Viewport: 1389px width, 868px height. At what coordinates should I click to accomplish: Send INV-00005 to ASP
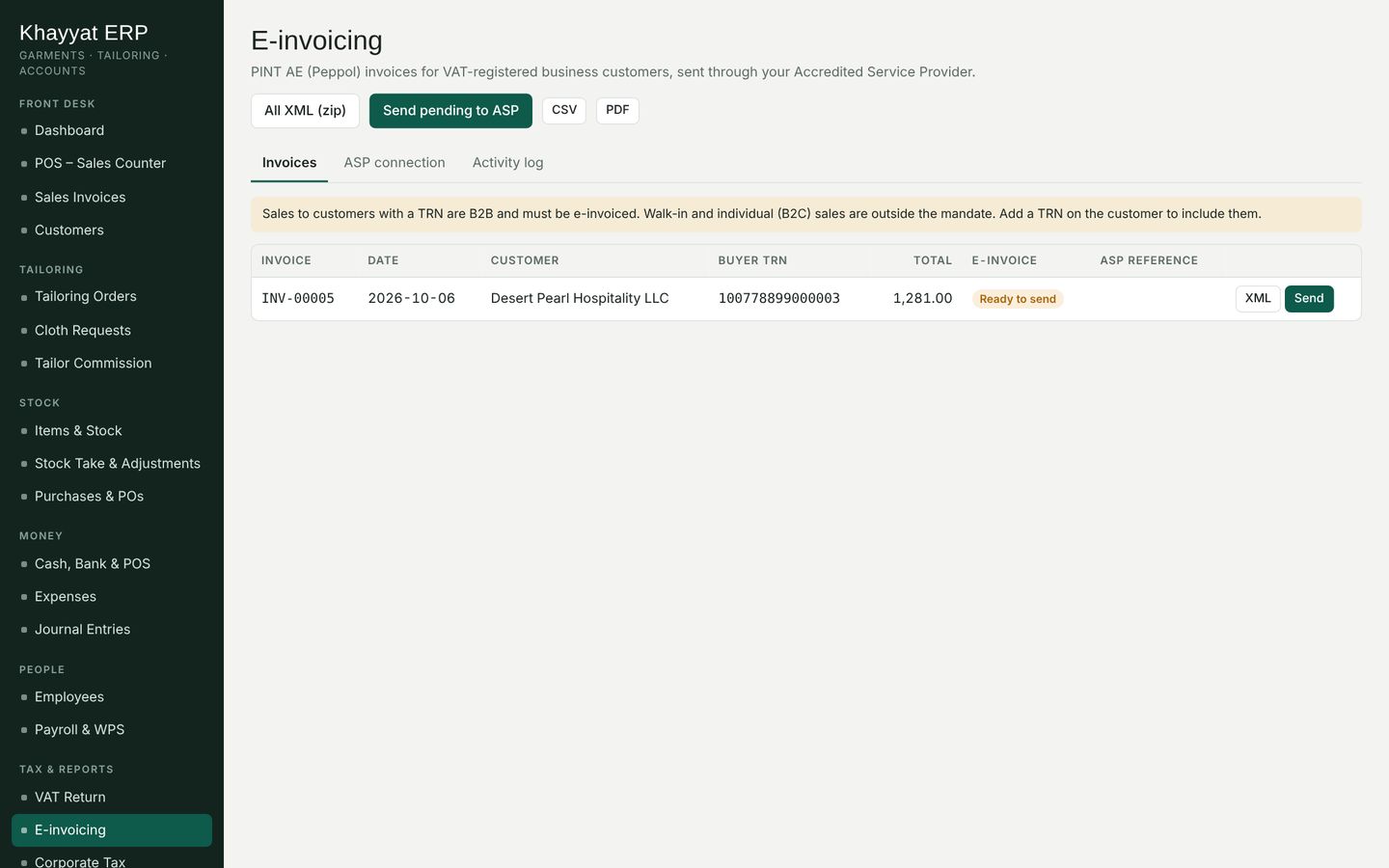coord(1309,299)
